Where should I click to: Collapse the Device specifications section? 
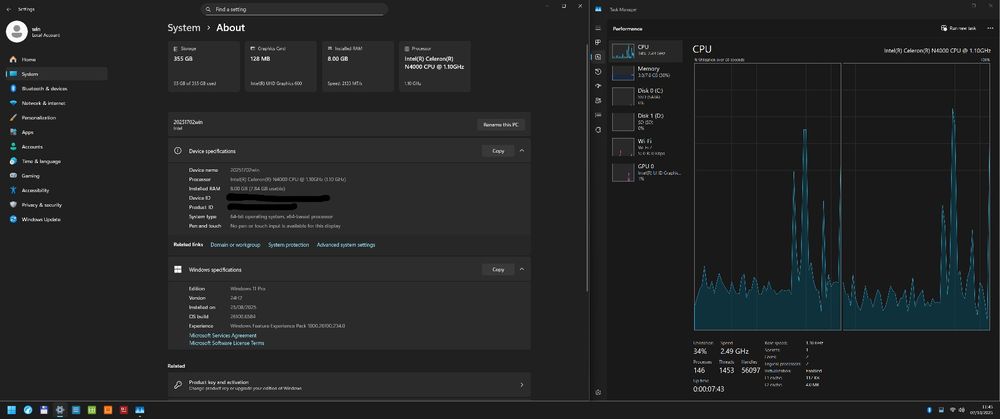pyautogui.click(x=522, y=151)
